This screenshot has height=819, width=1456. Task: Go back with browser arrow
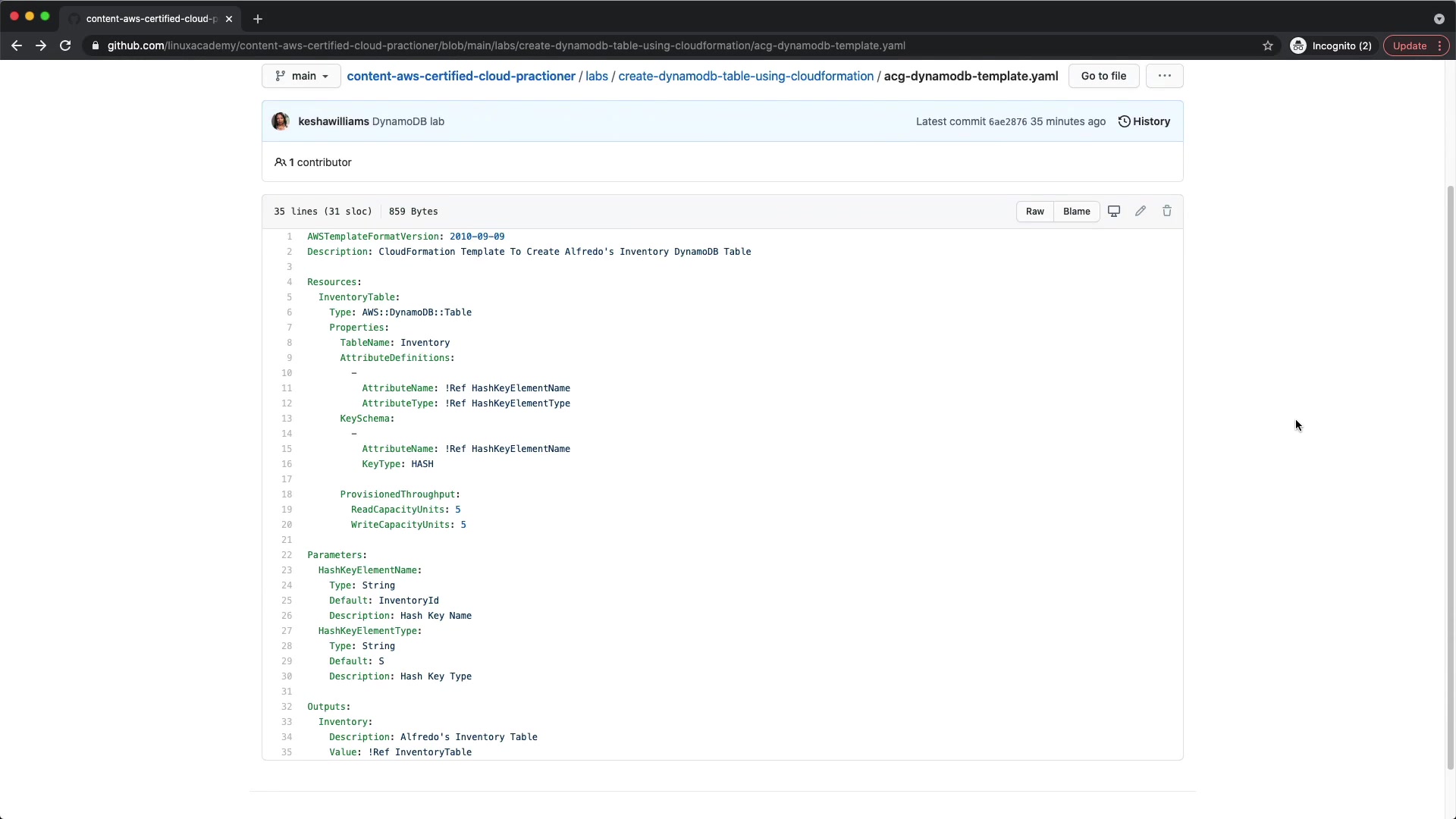pyautogui.click(x=17, y=45)
